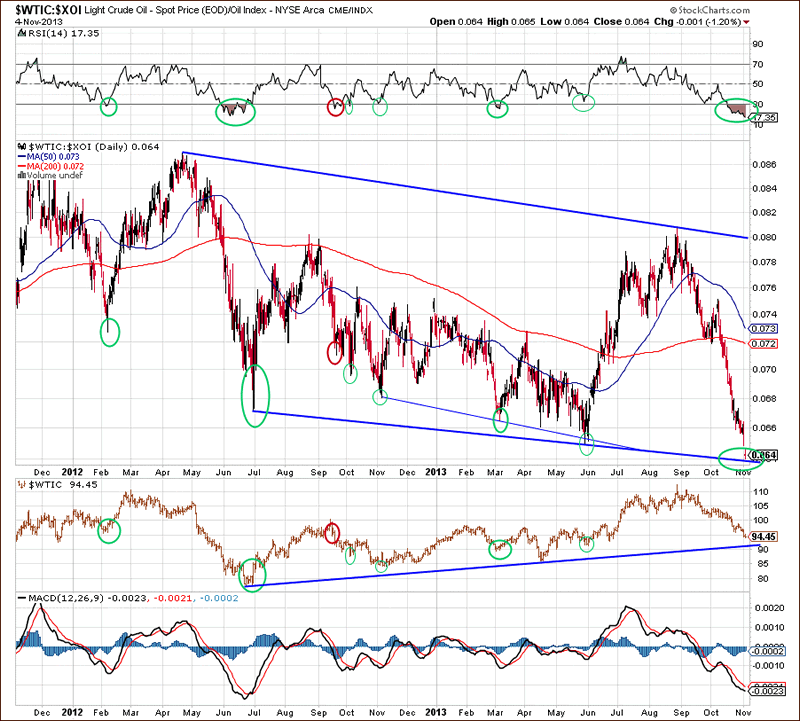
Task: Click the red-outlined 0.072 MA value tag
Action: (x=763, y=344)
